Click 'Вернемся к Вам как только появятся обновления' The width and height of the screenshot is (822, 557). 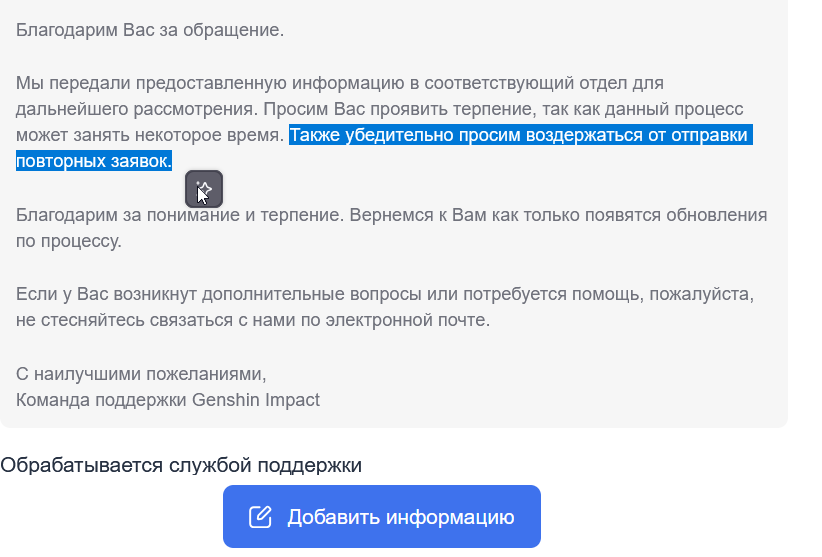[x=558, y=215]
